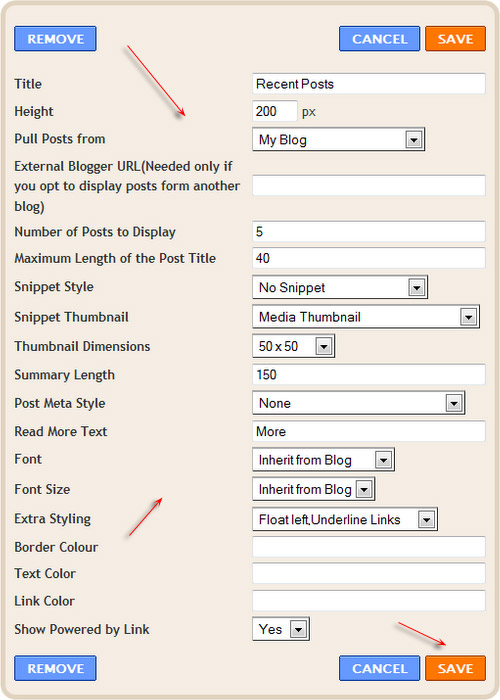Click the 'Show Powered by Link' label
500x700 pixels.
(x=82, y=629)
